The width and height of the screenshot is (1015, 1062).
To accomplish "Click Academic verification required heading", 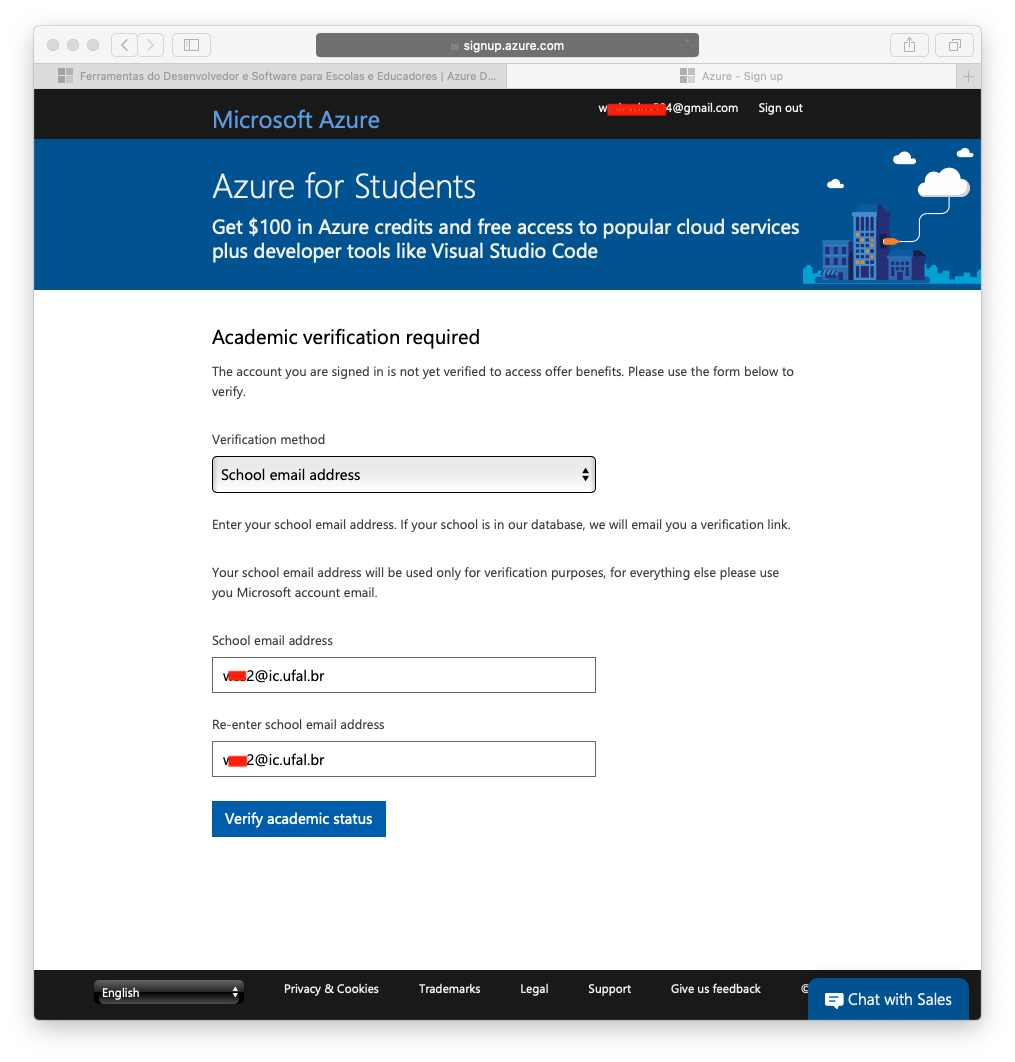I will point(346,337).
